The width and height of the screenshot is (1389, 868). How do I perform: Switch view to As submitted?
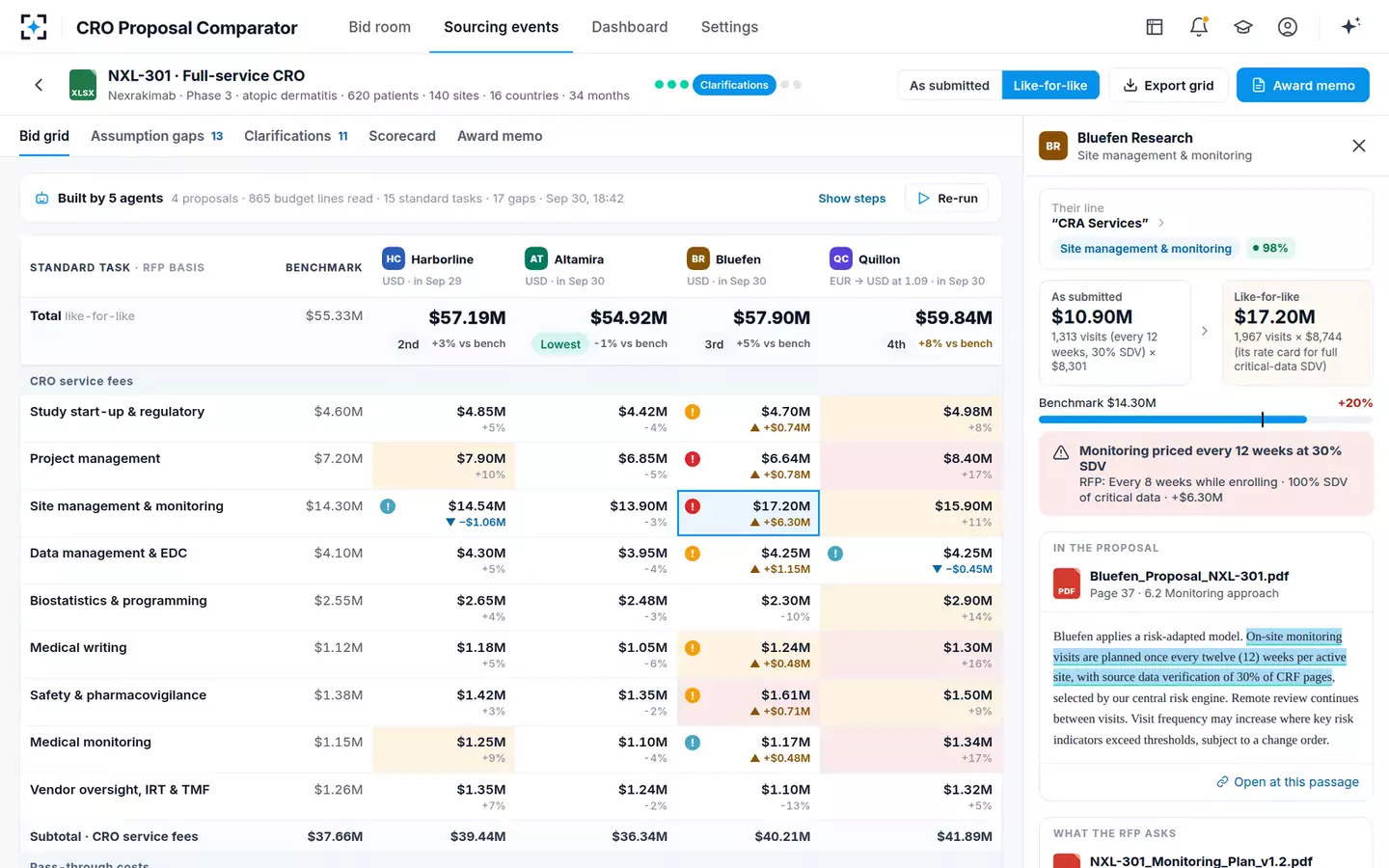click(x=949, y=85)
